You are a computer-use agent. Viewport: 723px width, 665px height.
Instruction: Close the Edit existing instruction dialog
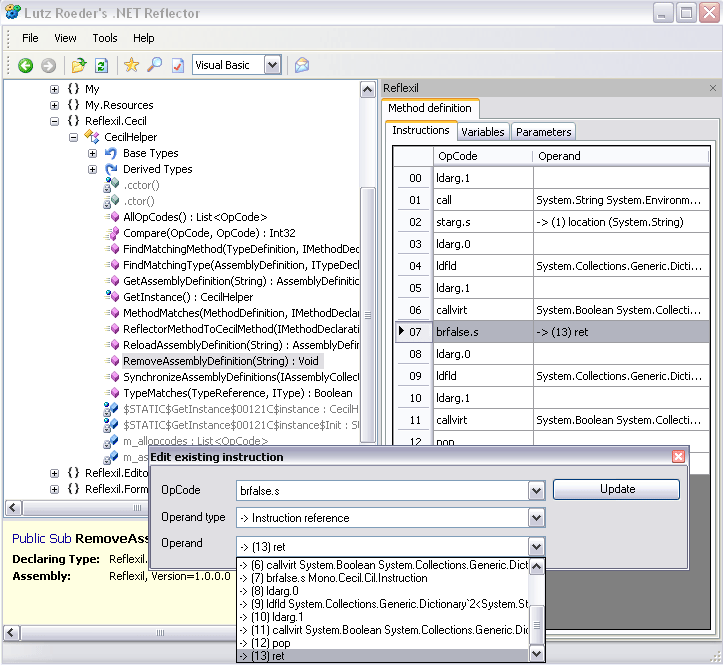[678, 457]
